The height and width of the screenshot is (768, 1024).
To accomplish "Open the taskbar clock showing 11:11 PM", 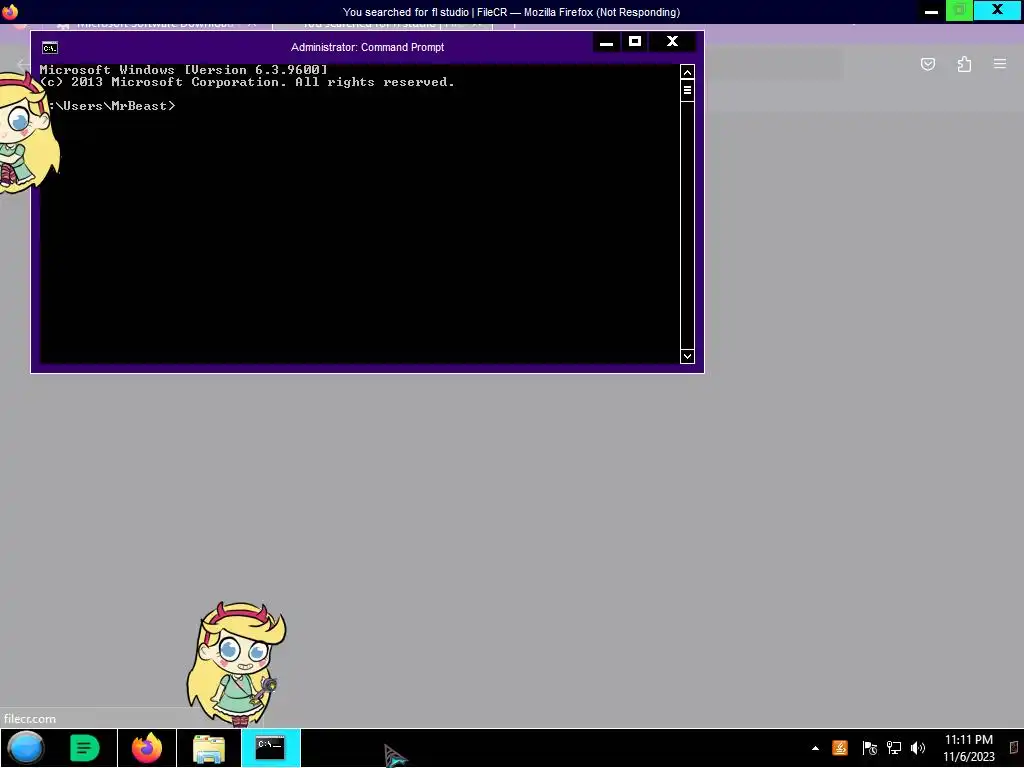I will 968,748.
